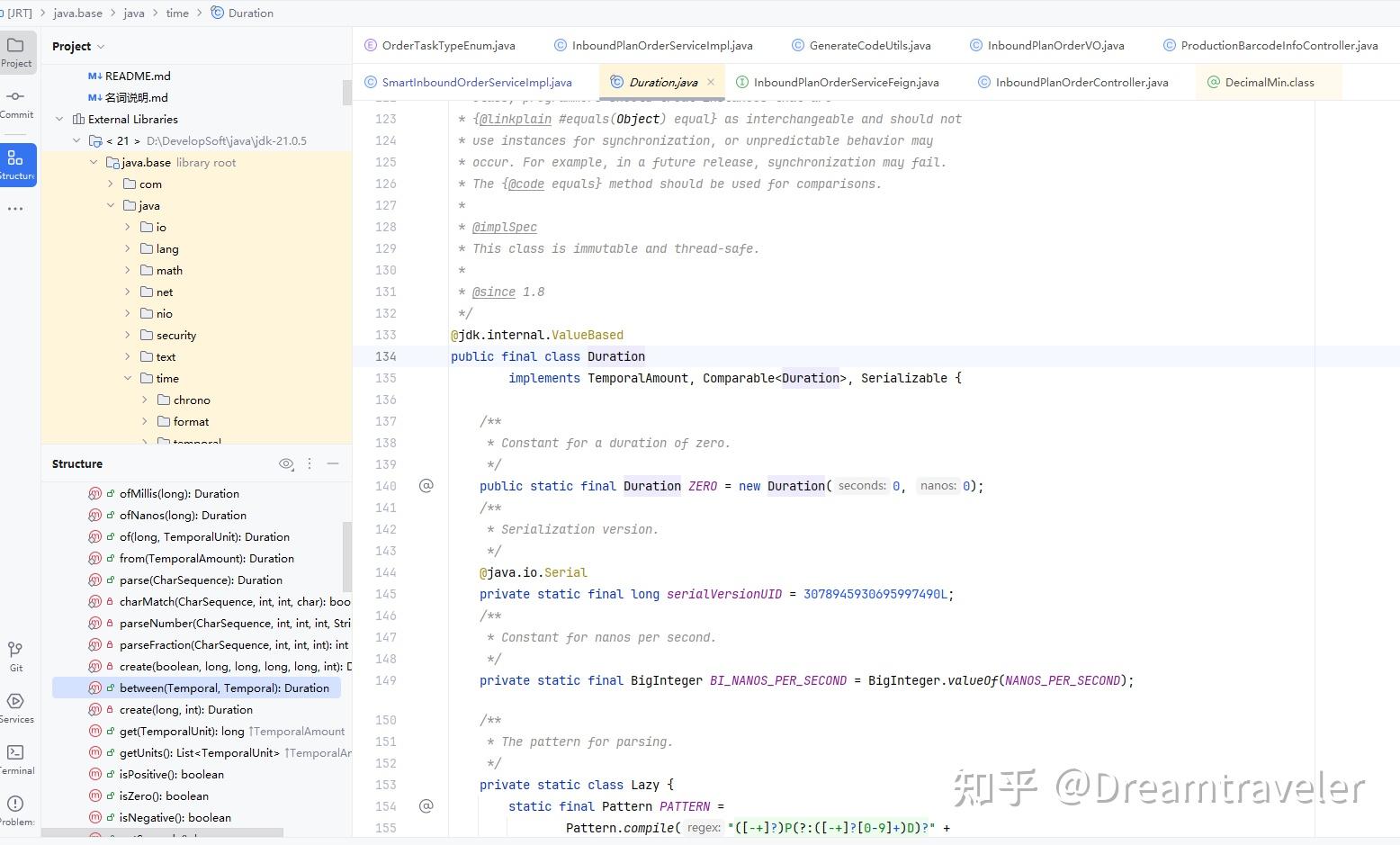Open the Git tool window
This screenshot has height=845, width=1400.
coord(15,656)
